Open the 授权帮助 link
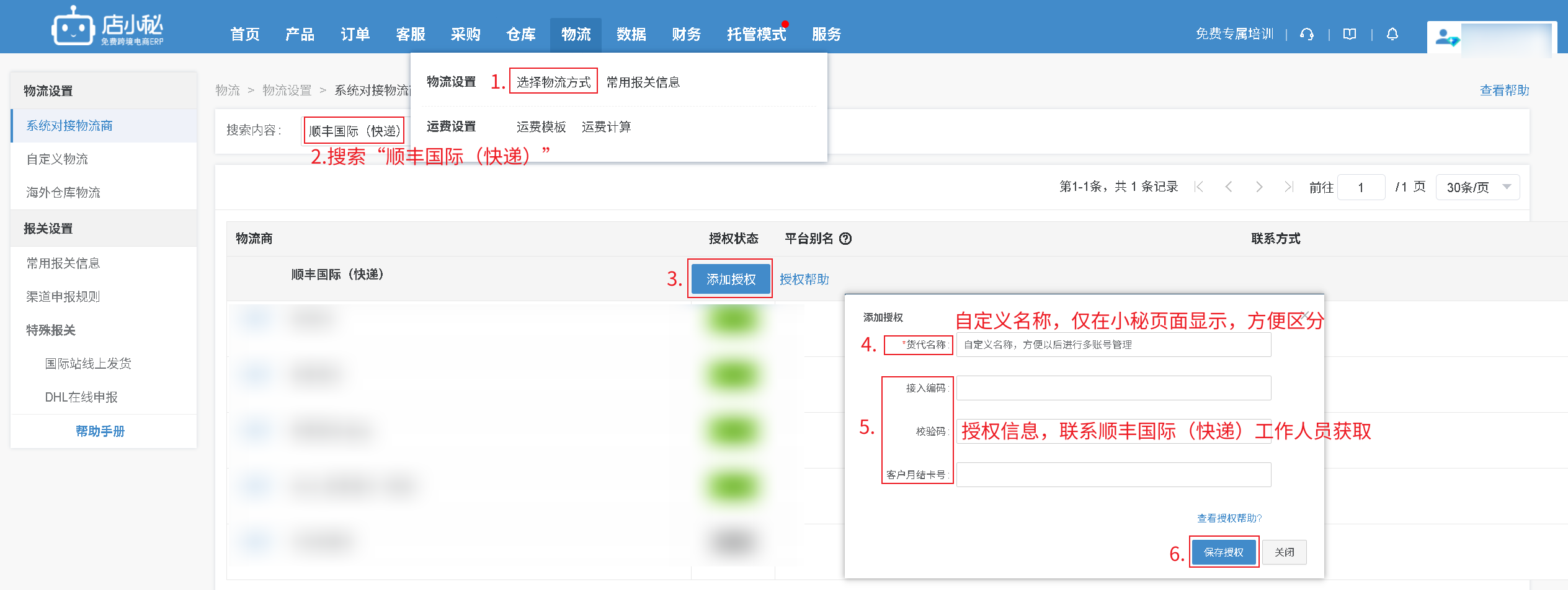The width and height of the screenshot is (1568, 590). (804, 280)
